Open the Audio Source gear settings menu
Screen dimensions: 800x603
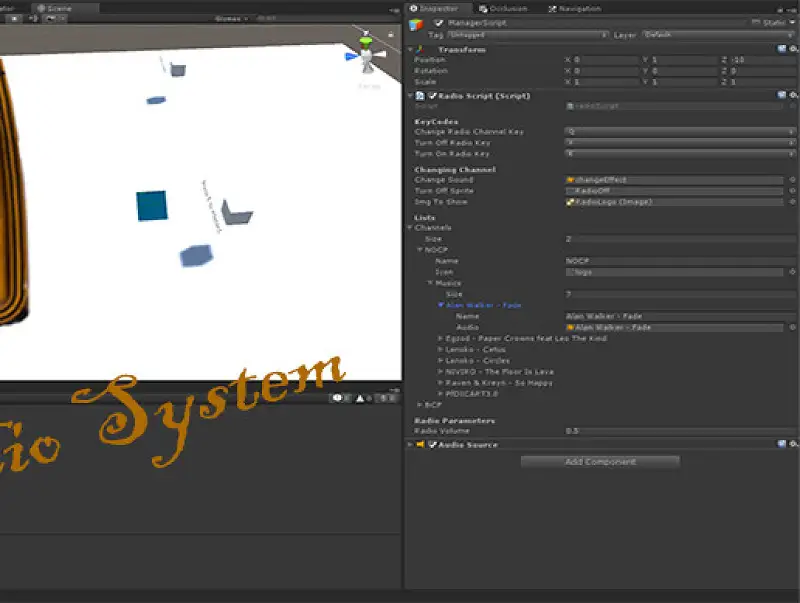click(793, 444)
